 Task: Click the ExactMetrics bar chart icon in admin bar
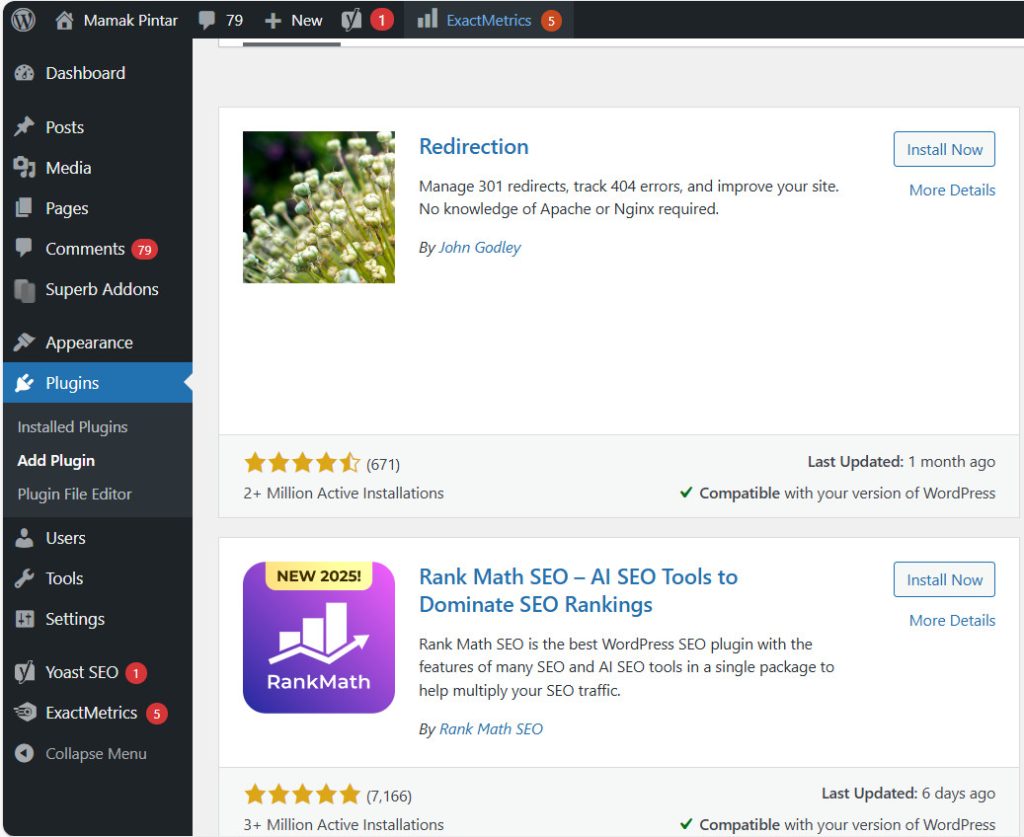(427, 19)
